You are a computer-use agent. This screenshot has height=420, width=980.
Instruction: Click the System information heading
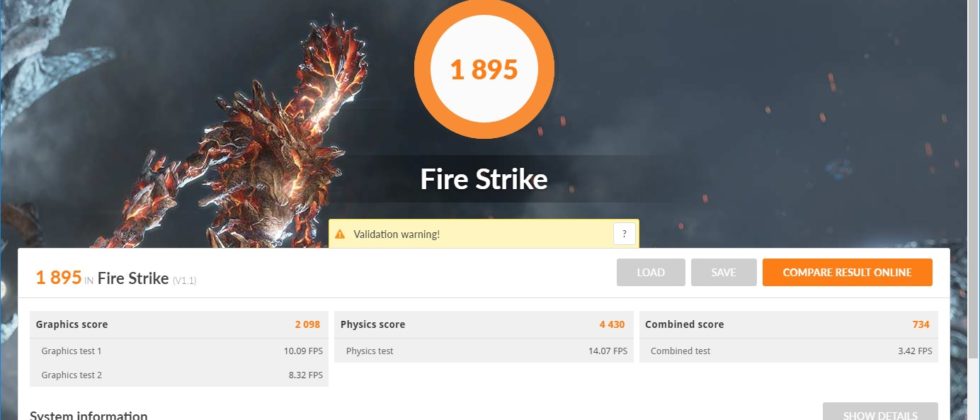[x=88, y=414]
